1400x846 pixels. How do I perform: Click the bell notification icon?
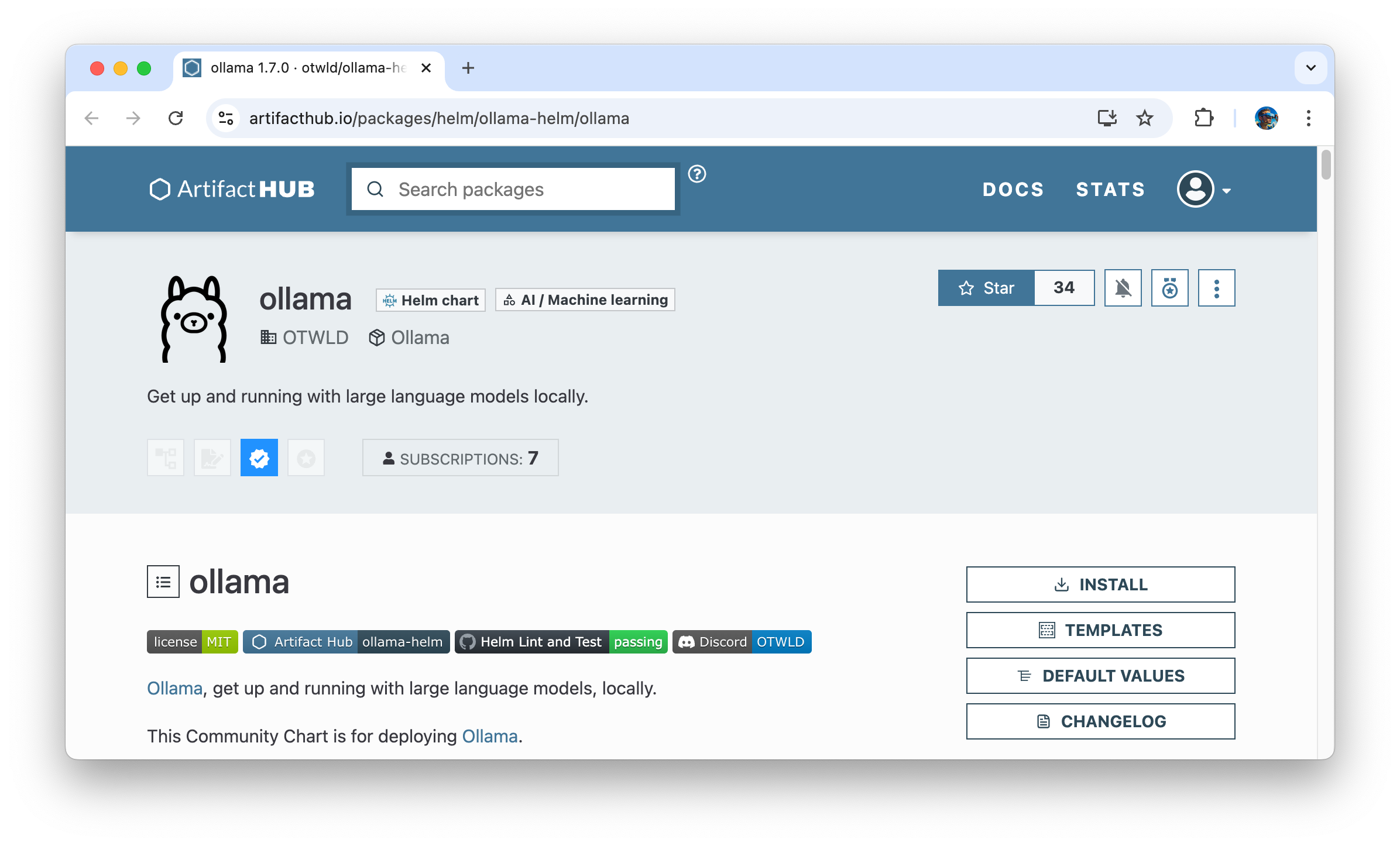(1122, 288)
